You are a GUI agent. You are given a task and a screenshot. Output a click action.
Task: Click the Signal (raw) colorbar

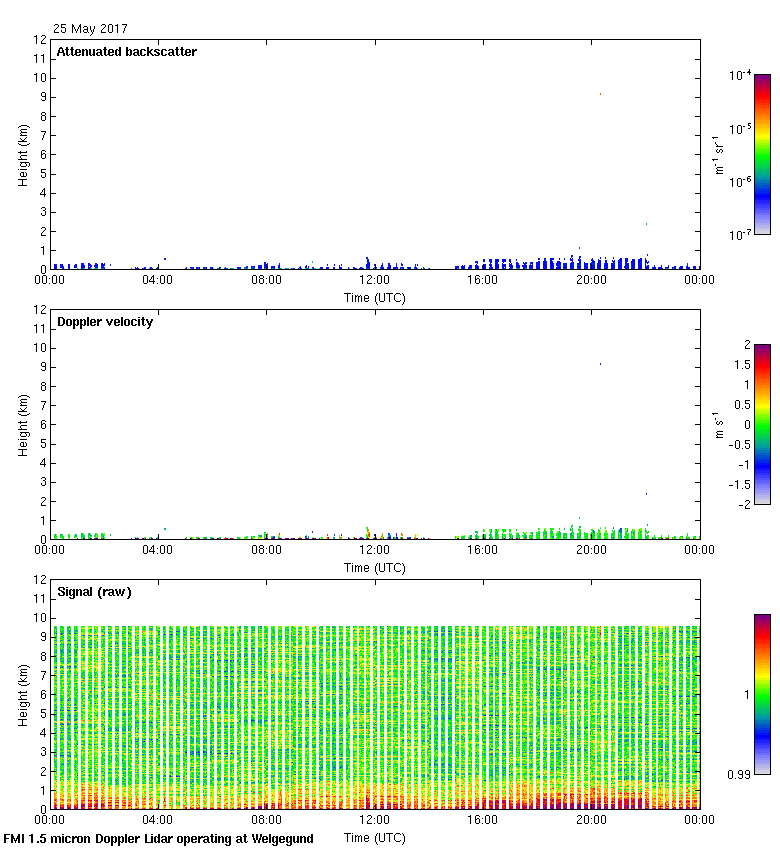point(762,694)
